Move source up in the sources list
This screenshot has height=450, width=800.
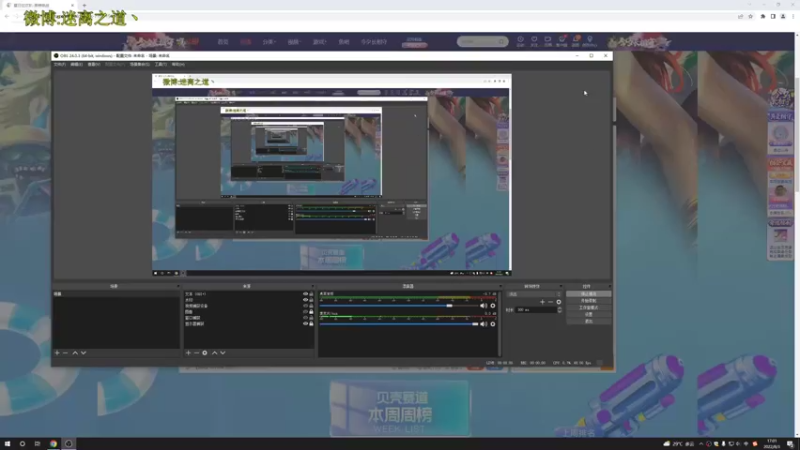[x=214, y=353]
